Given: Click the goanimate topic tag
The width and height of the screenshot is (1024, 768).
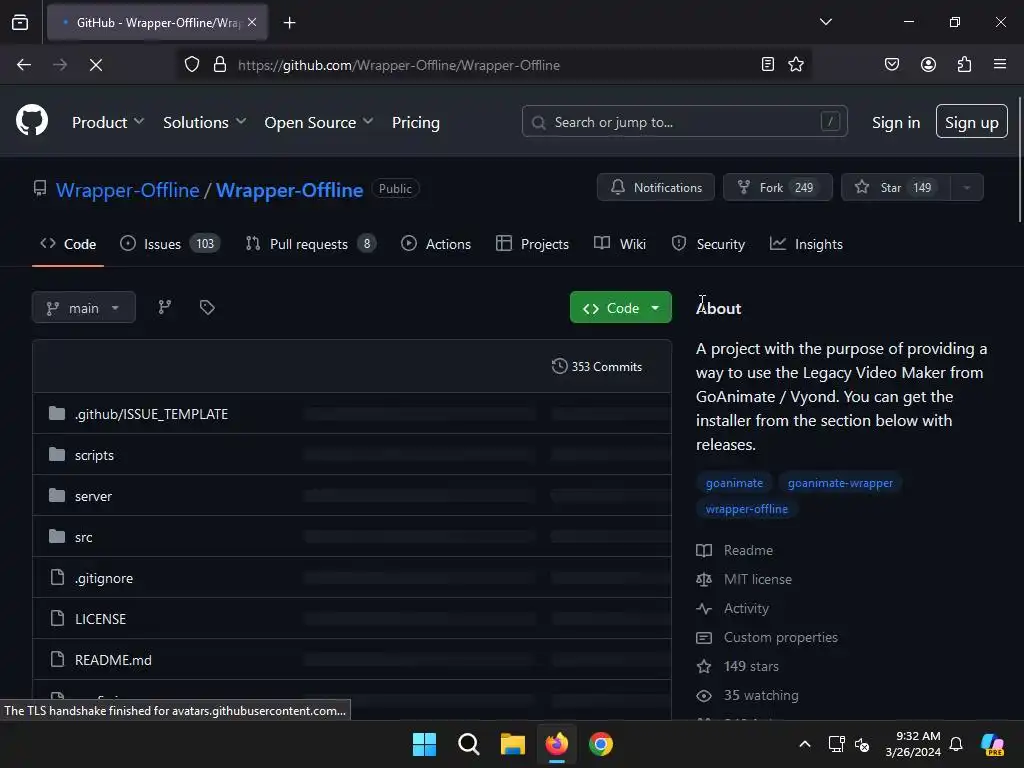Looking at the screenshot, I should 734,483.
